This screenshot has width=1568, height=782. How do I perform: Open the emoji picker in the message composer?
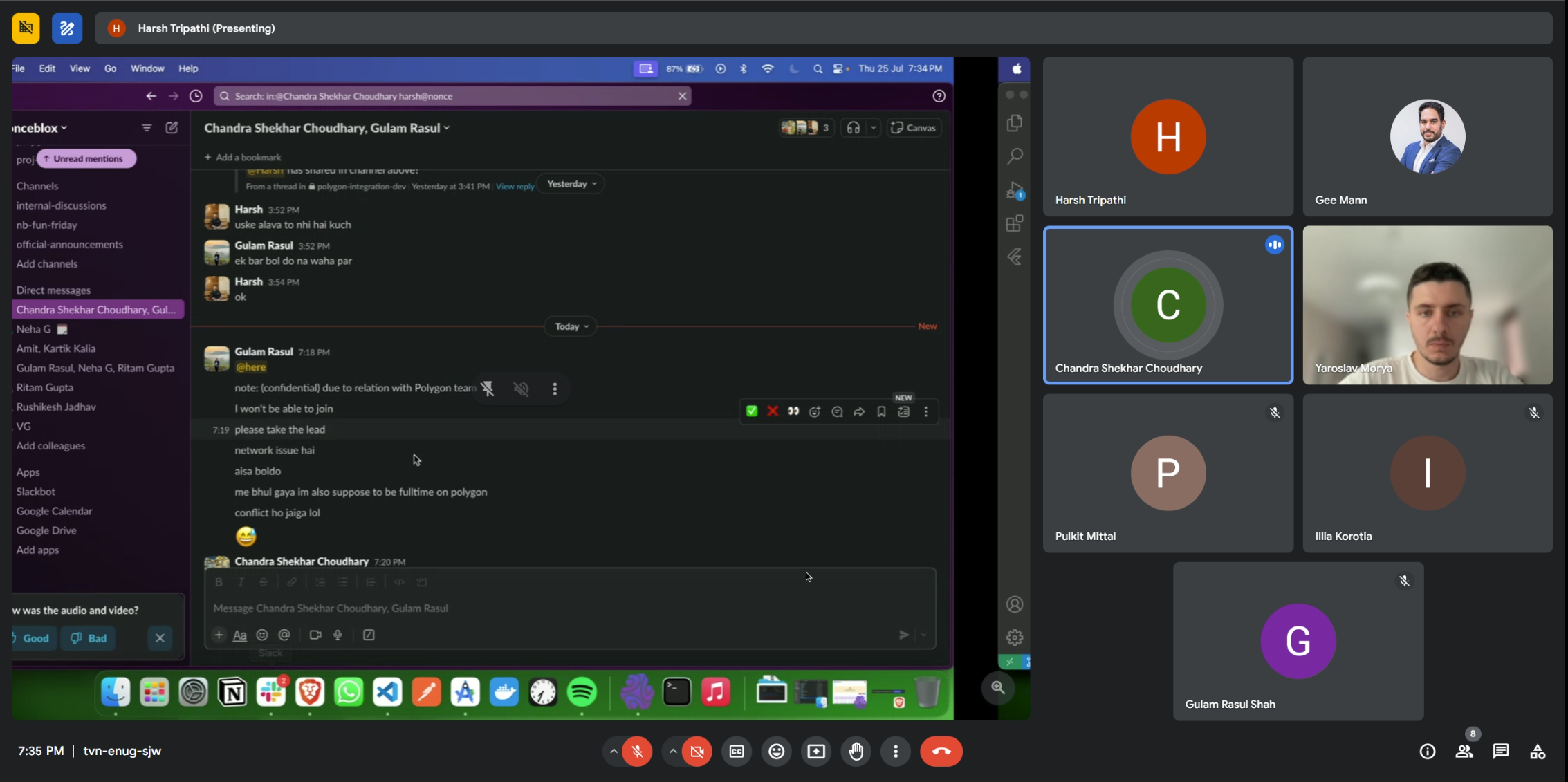262,635
